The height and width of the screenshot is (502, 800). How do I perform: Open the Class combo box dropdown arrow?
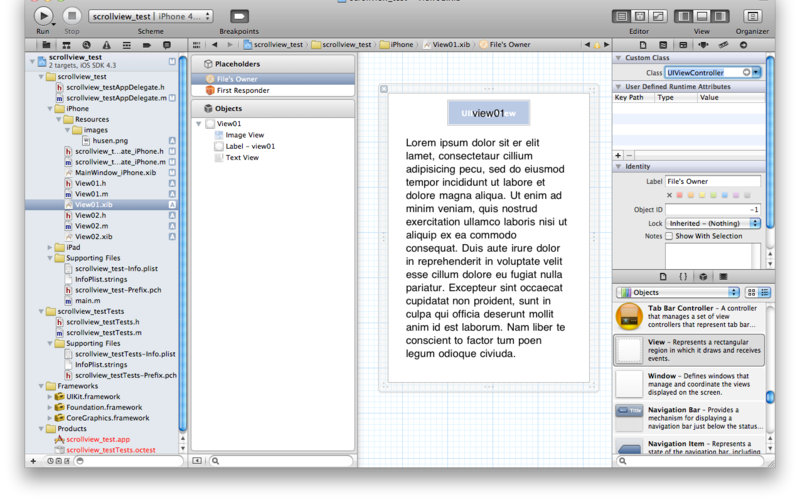pos(756,72)
